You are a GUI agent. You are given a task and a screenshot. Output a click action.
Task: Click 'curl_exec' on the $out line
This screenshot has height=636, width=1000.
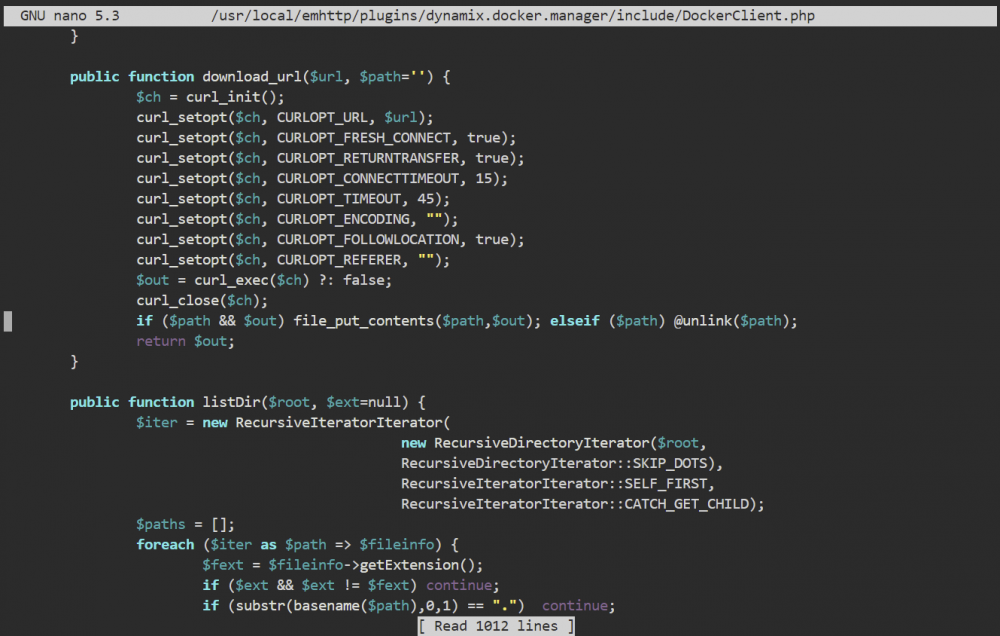231,280
